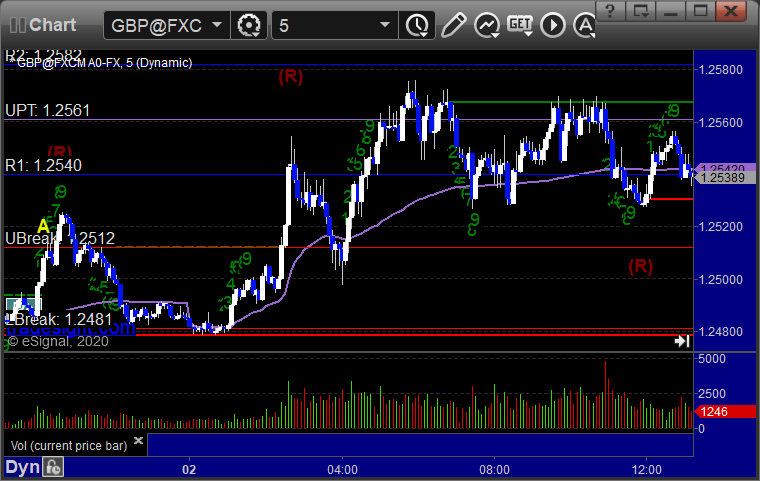Jump to latest bar arrow button

pos(681,341)
